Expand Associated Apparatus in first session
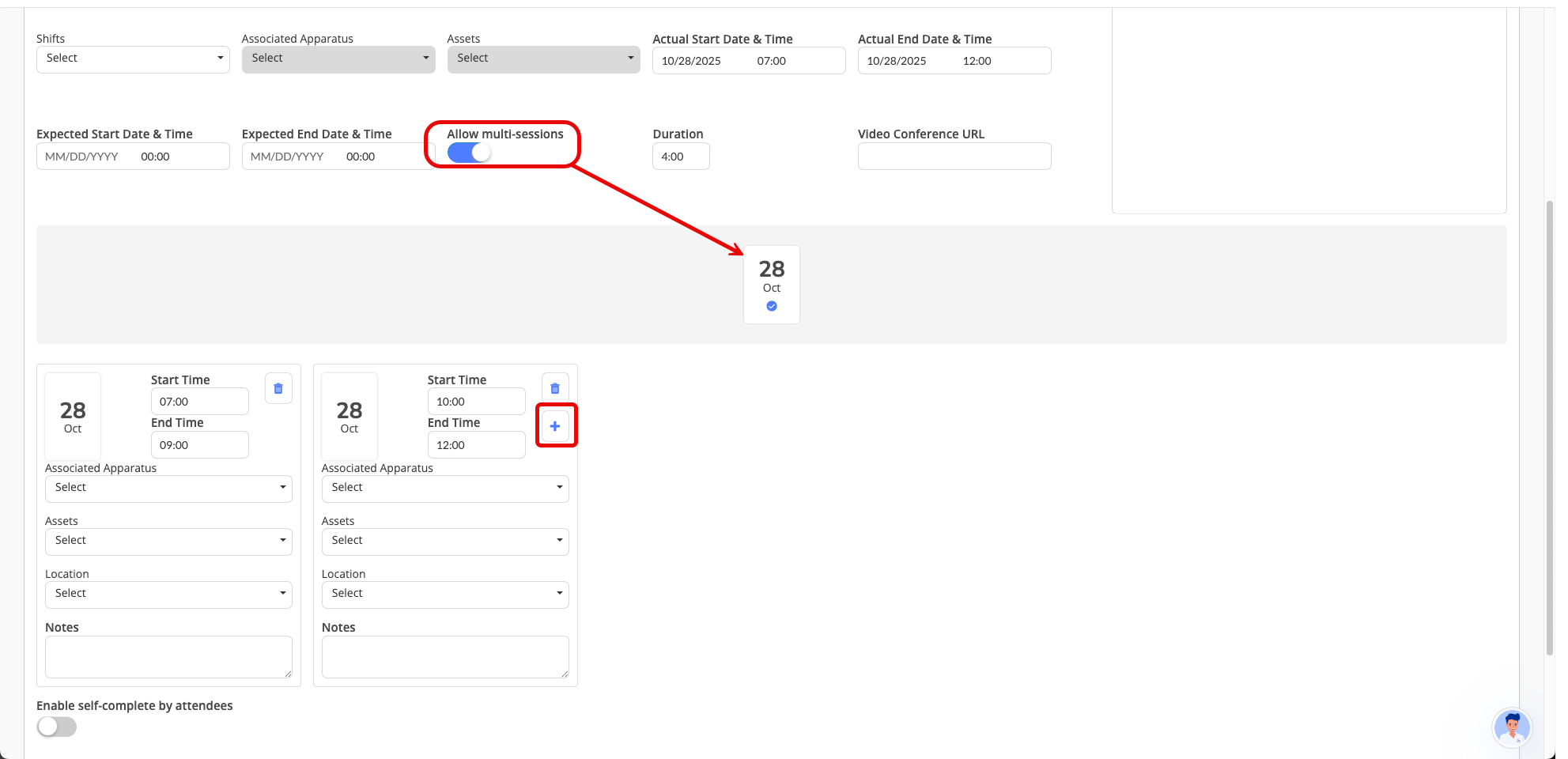Screen dimensions: 1568x759 [168, 489]
